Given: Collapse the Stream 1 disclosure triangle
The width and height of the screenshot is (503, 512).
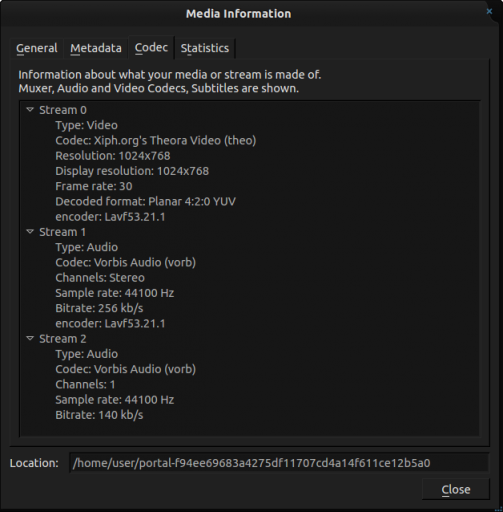Looking at the screenshot, I should tap(30, 232).
